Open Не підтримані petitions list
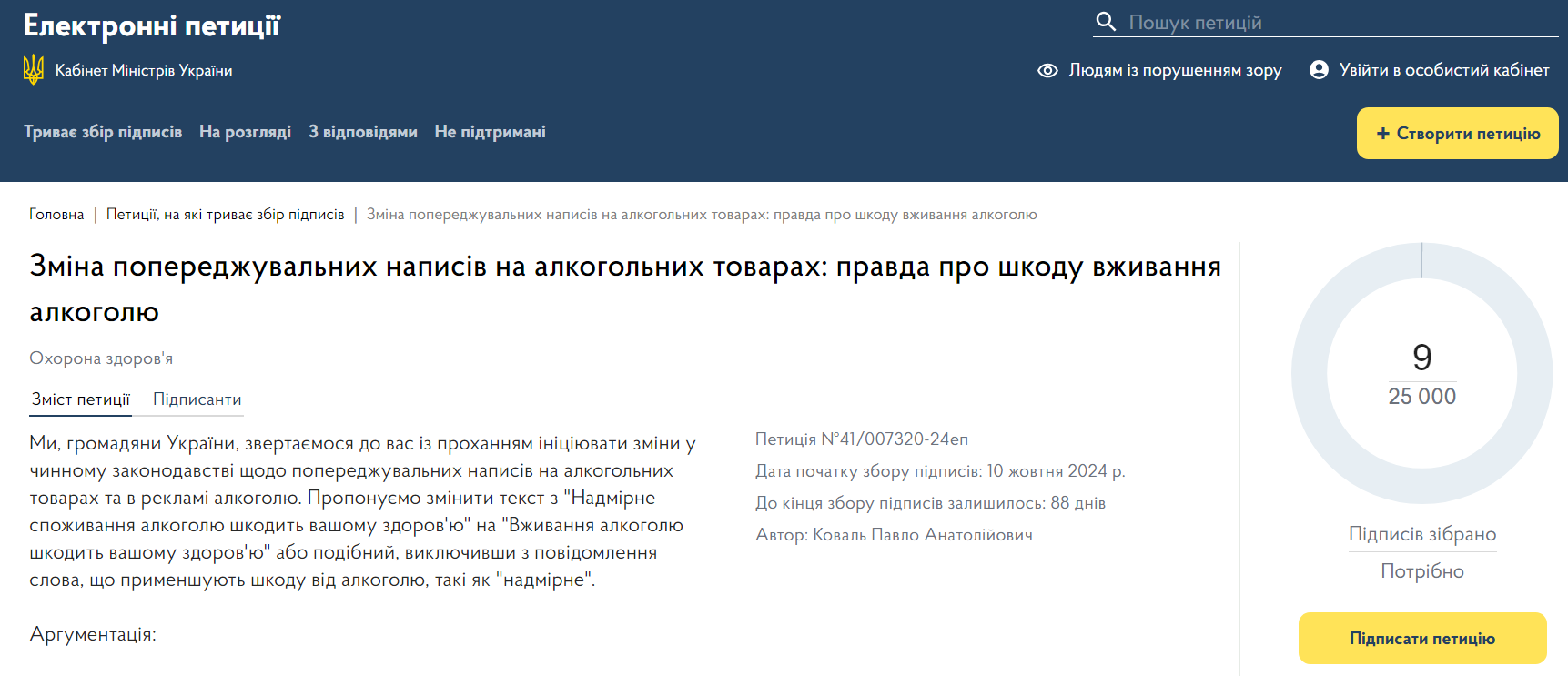This screenshot has width=1568, height=676. point(490,132)
